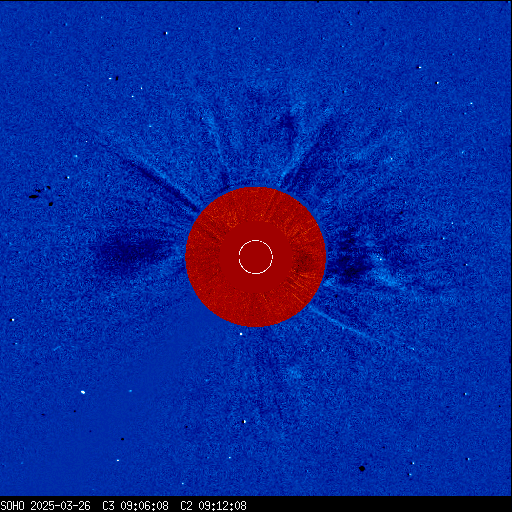The height and width of the screenshot is (512, 512).
Task: Click the star directly below the disk near the bottom
Action: coord(244,422)
